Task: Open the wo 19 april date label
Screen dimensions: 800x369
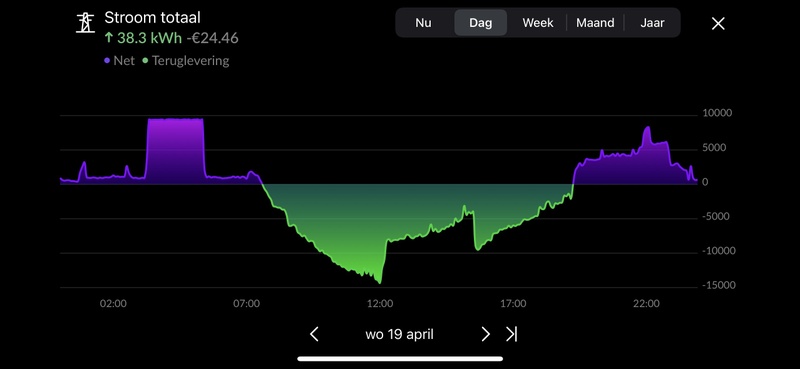Action: (399, 334)
